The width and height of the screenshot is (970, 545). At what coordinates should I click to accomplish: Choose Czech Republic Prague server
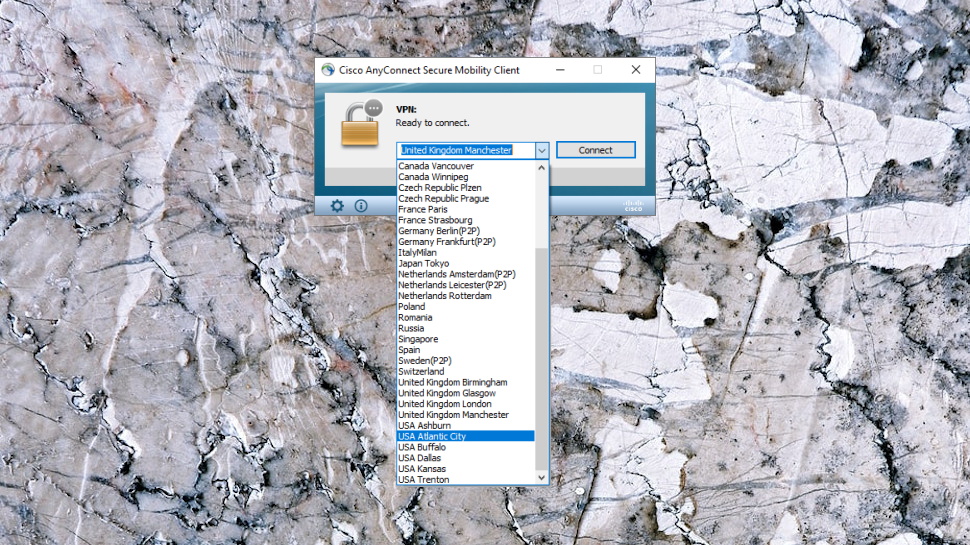pos(466,199)
